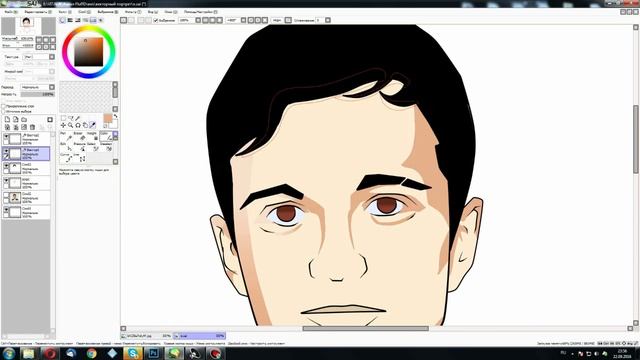This screenshot has height=360, width=640.
Task: Toggle visibility of the fourth layer
Action: (x=6, y=180)
